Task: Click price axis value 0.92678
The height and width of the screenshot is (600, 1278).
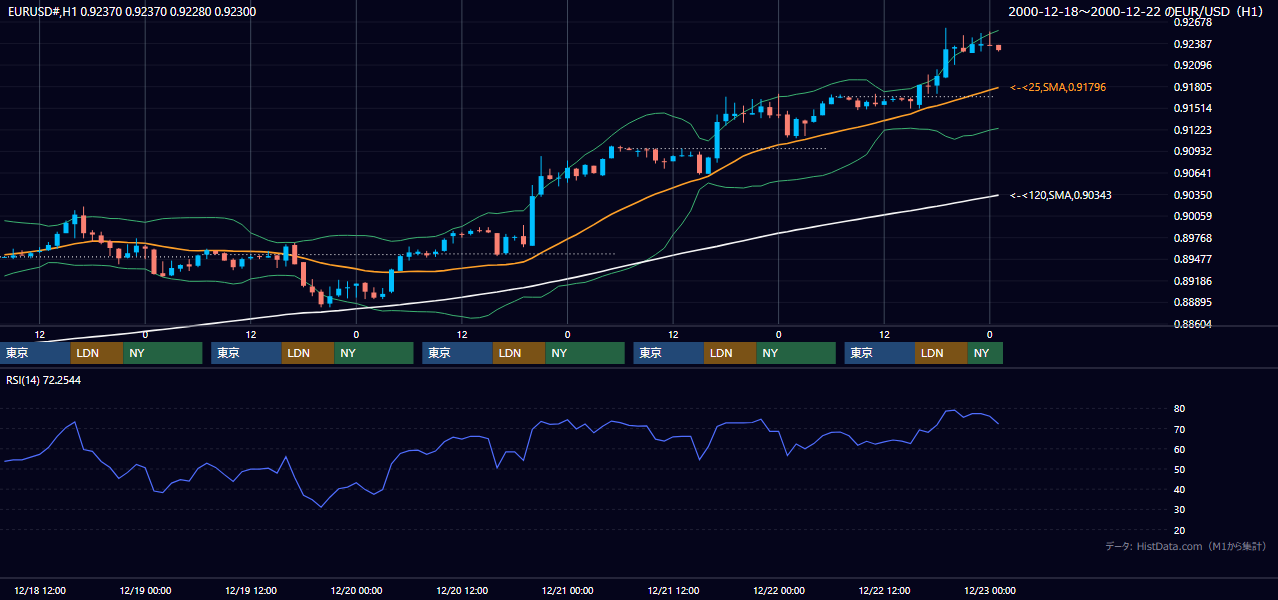Action: pyautogui.click(x=1192, y=22)
